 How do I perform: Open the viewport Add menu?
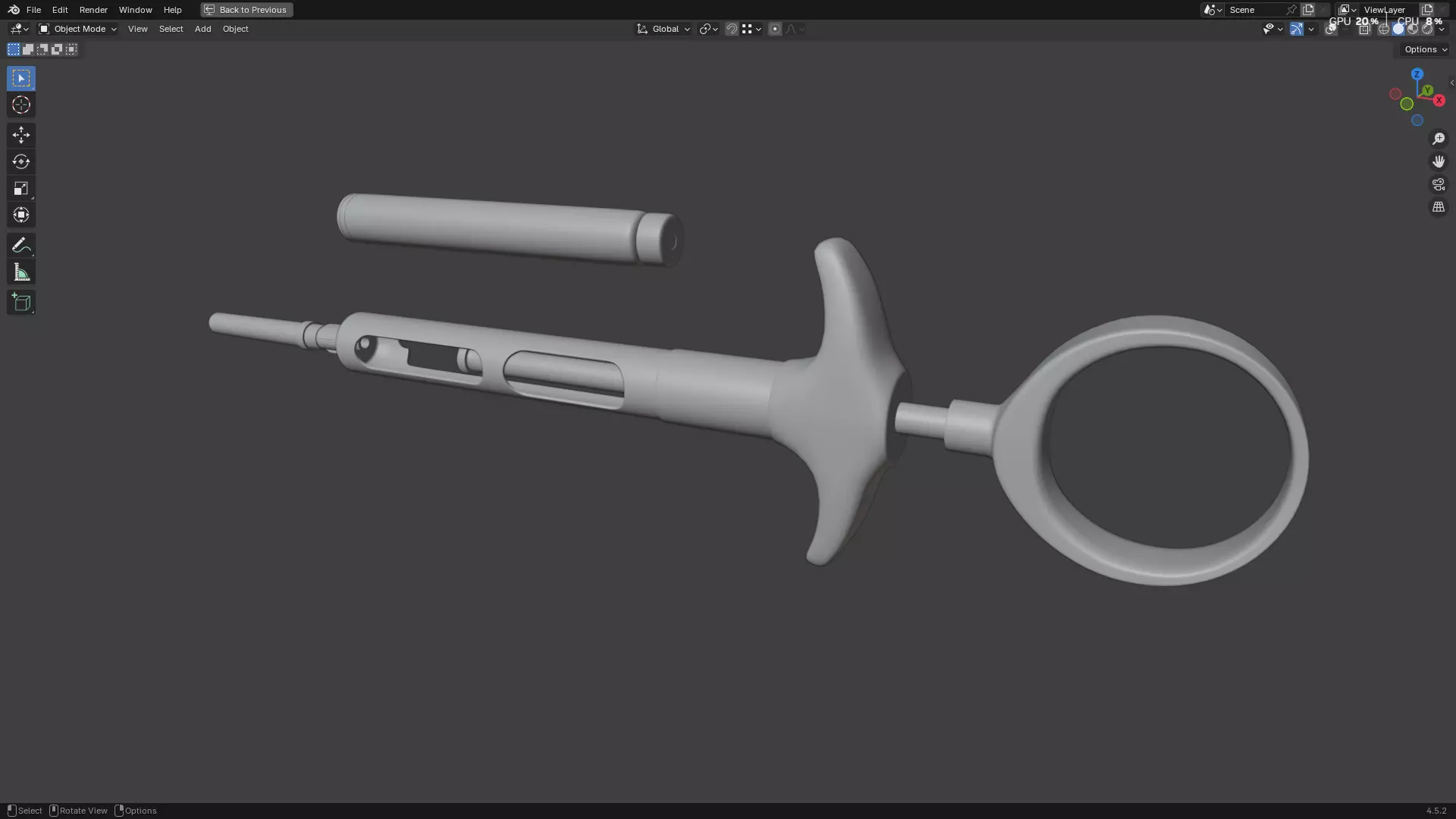[x=202, y=29]
